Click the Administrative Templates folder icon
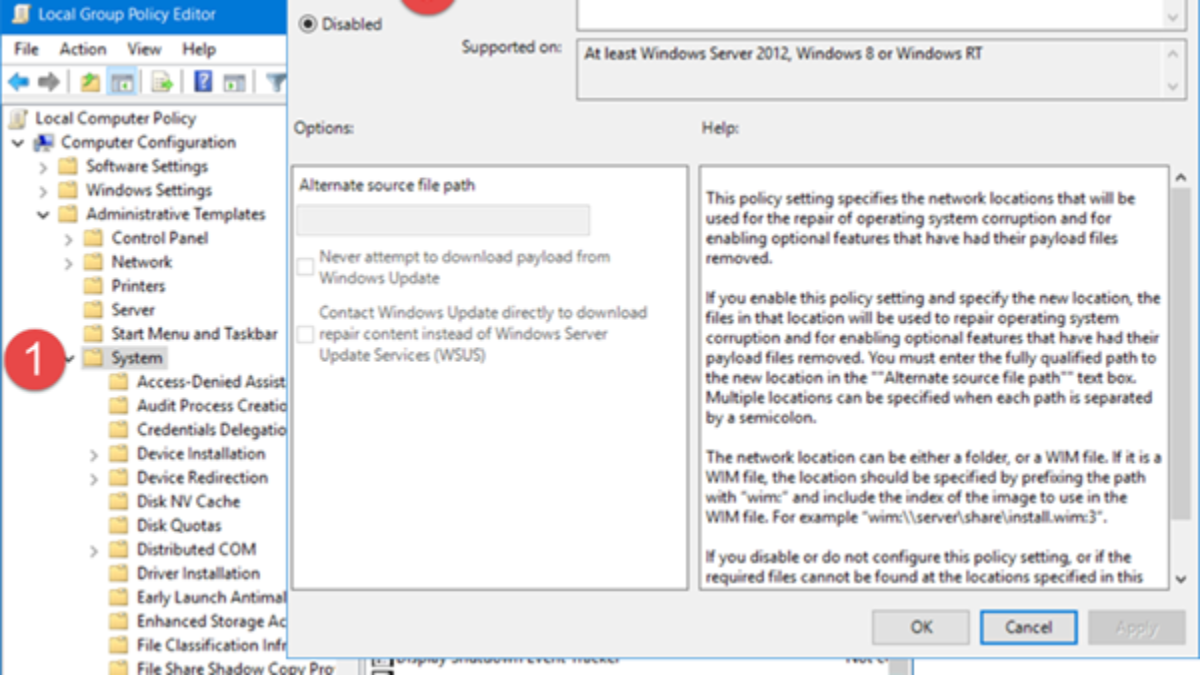Image resolution: width=1200 pixels, height=675 pixels. click(68, 214)
